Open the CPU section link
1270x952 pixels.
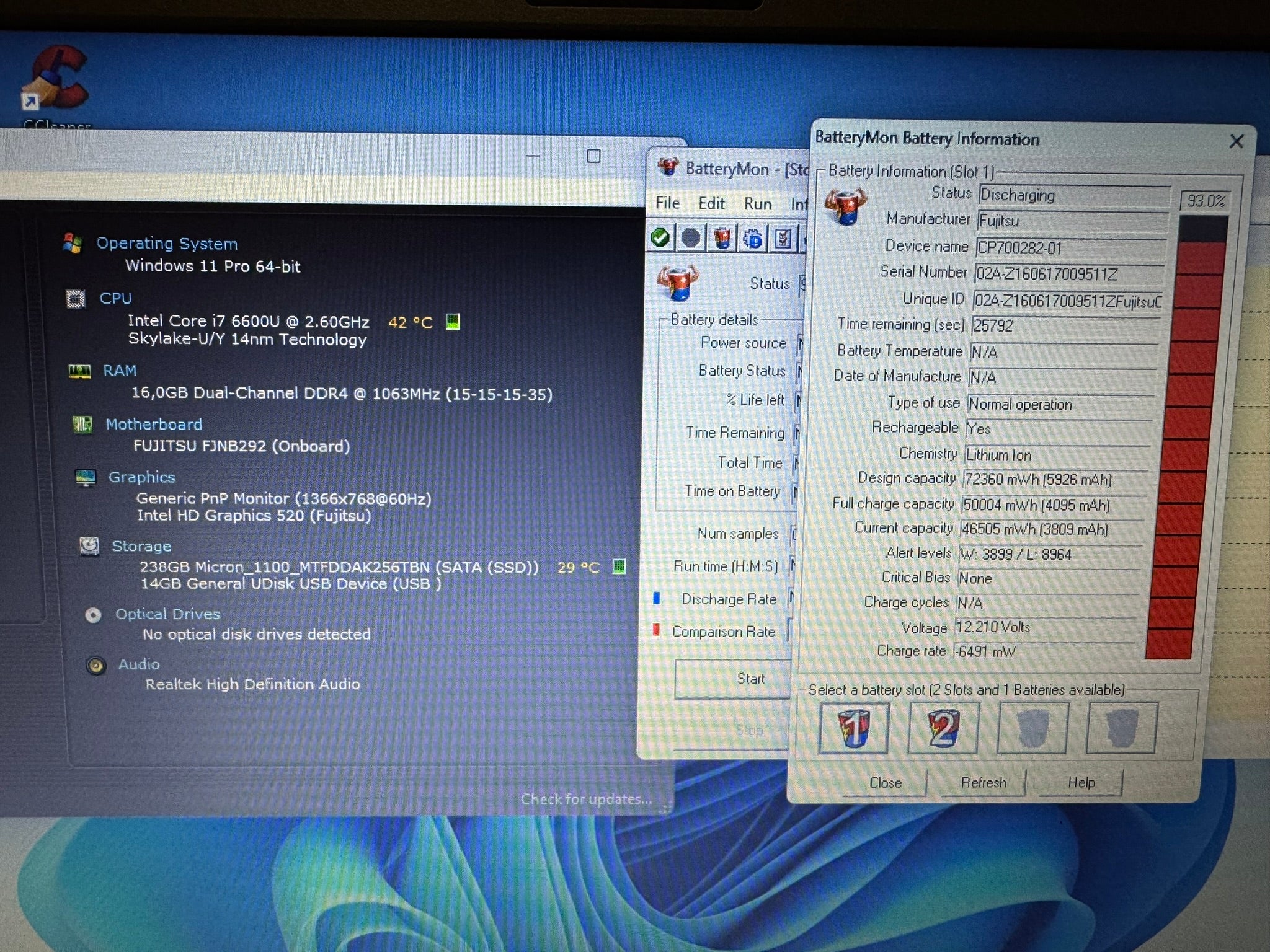pos(115,298)
